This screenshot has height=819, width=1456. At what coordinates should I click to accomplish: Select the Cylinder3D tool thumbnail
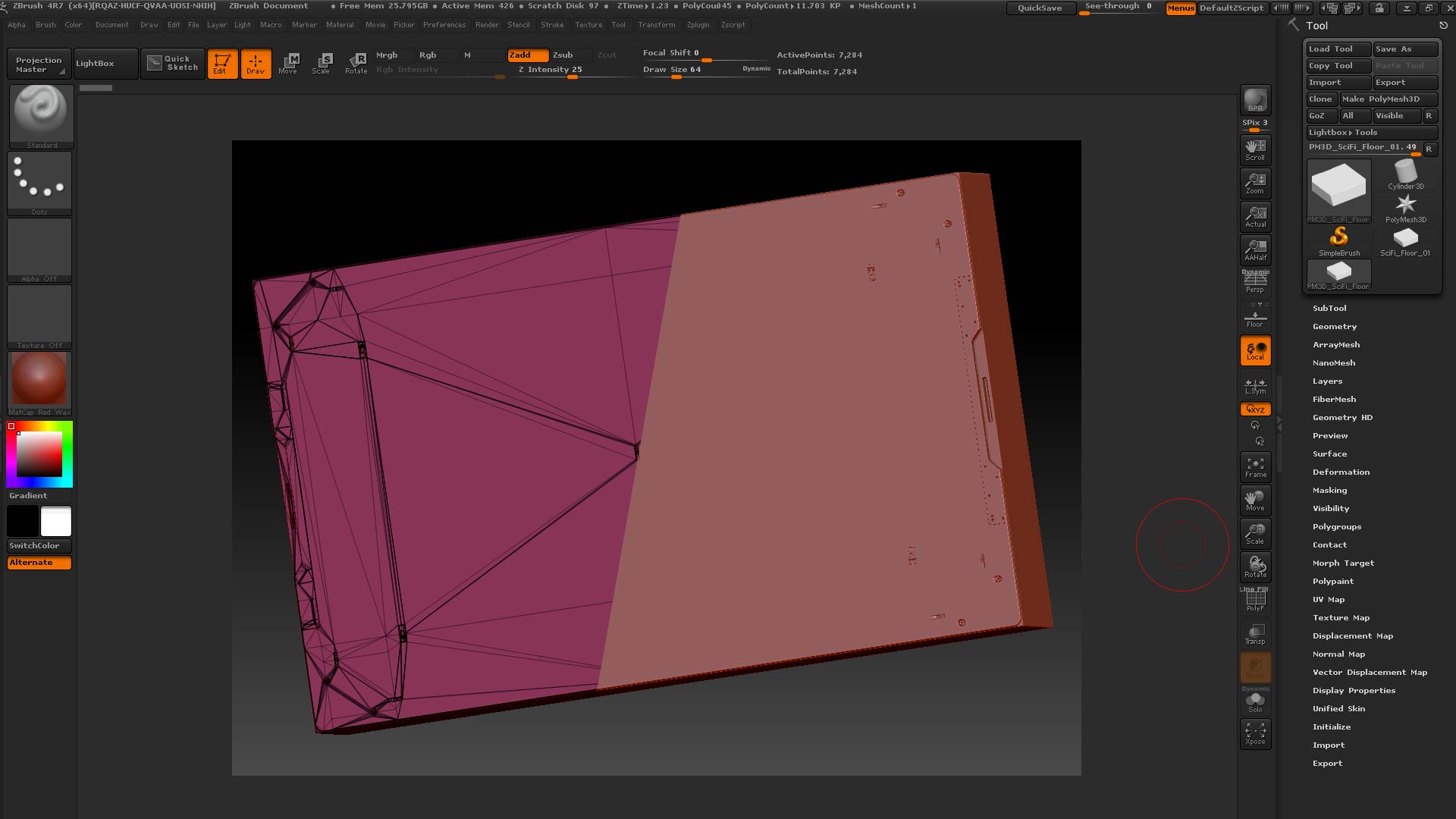pyautogui.click(x=1405, y=174)
